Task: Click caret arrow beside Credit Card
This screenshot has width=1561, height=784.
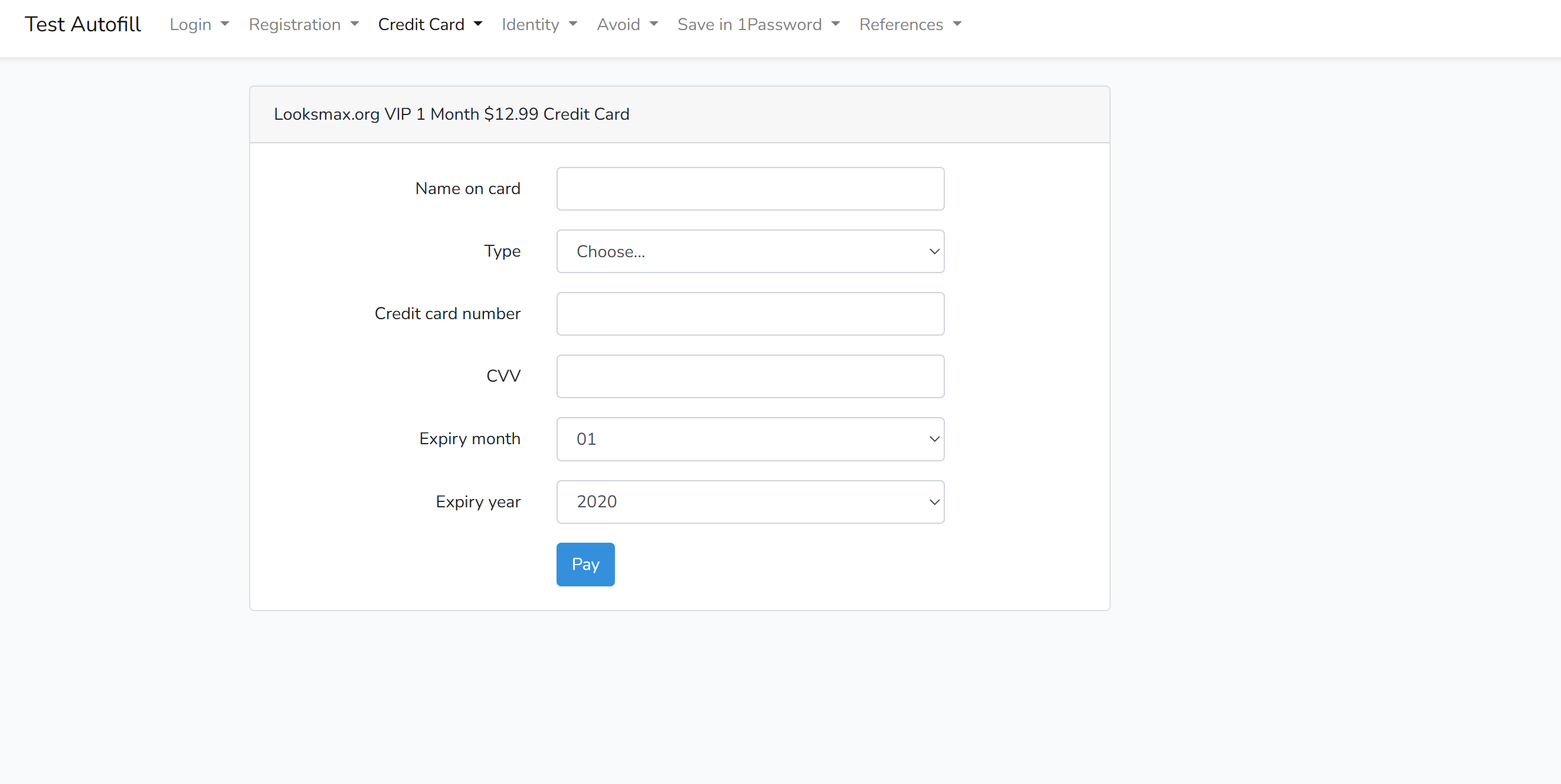Action: [x=478, y=24]
